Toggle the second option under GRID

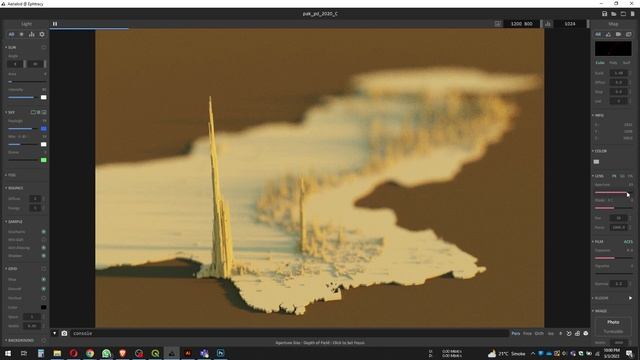[44, 289]
